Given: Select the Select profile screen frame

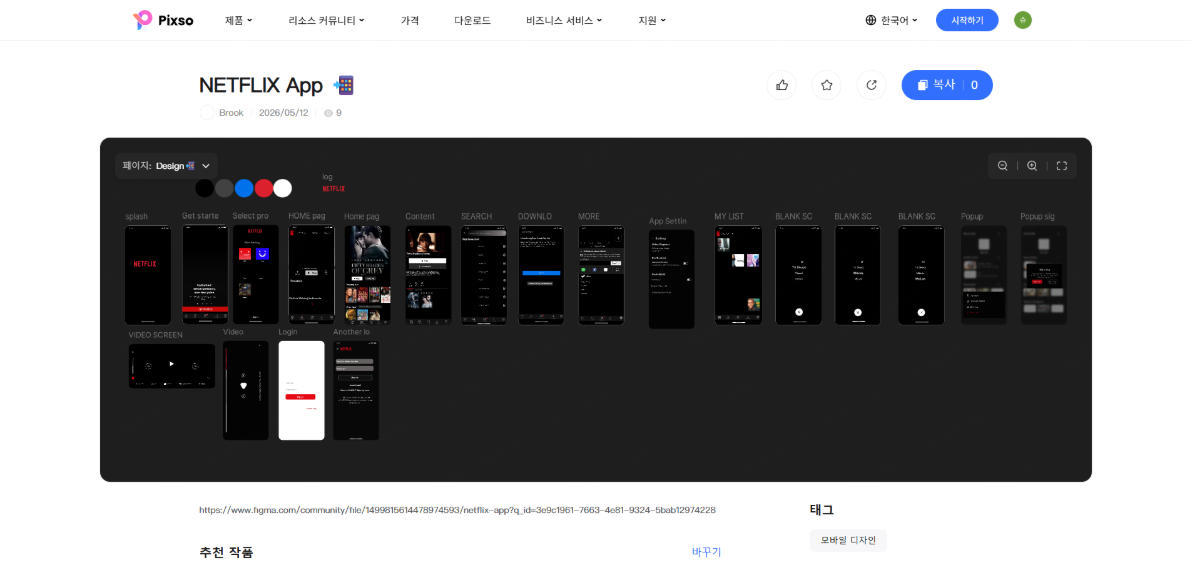Looking at the screenshot, I should (x=255, y=275).
